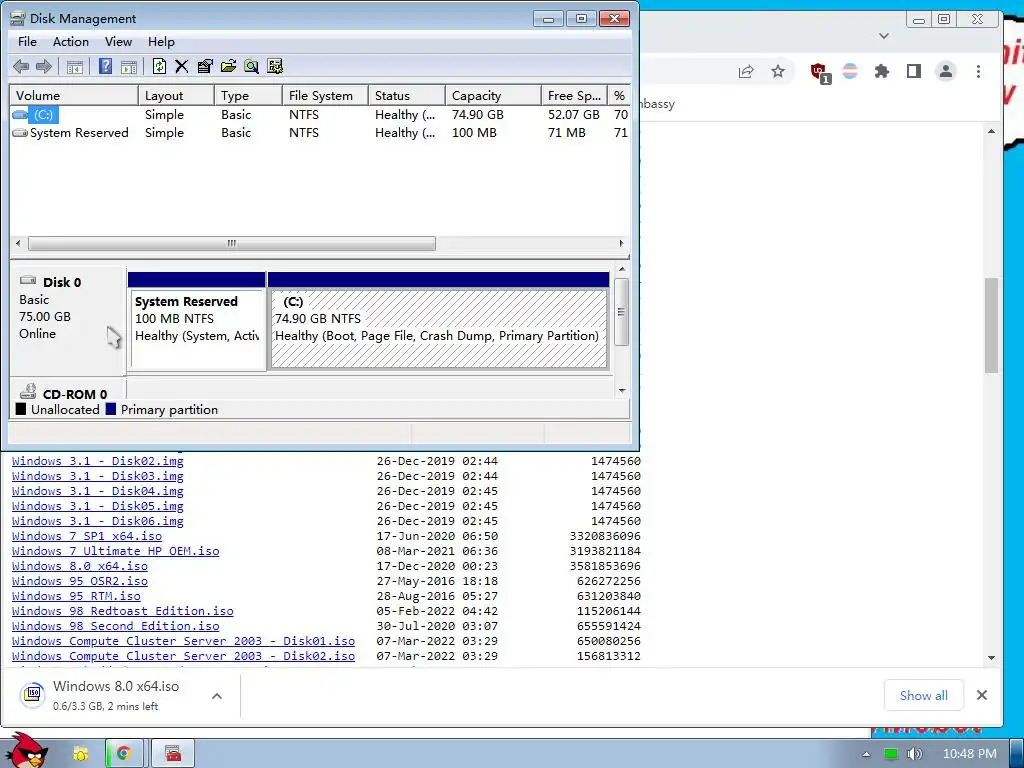1024x768 pixels.
Task: Expand Chrome tab search chevron
Action: 884,36
